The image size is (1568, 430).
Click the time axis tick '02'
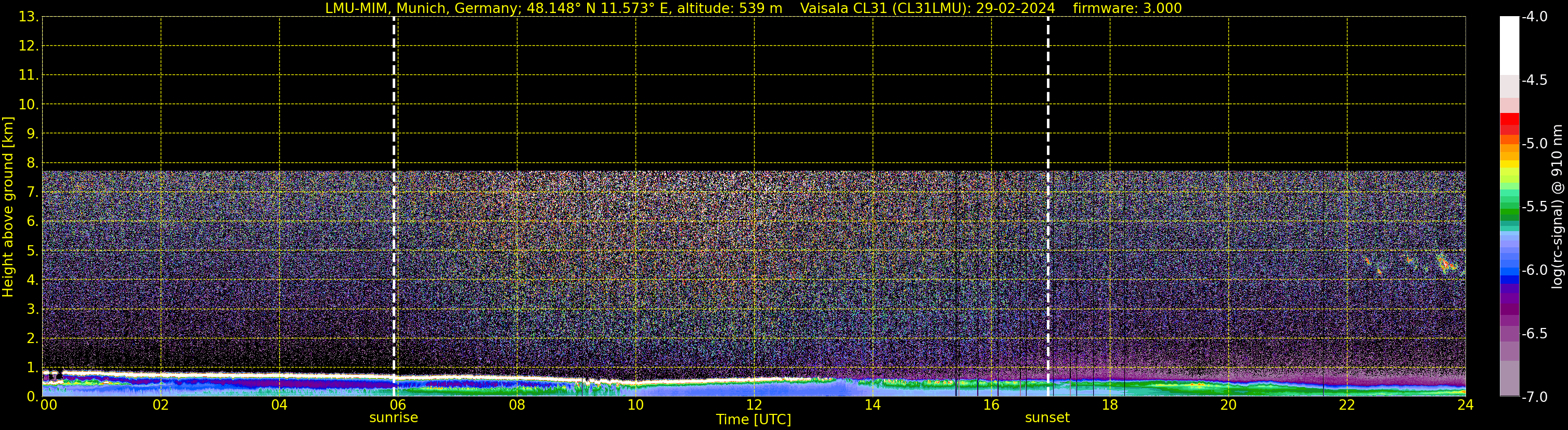pos(161,405)
